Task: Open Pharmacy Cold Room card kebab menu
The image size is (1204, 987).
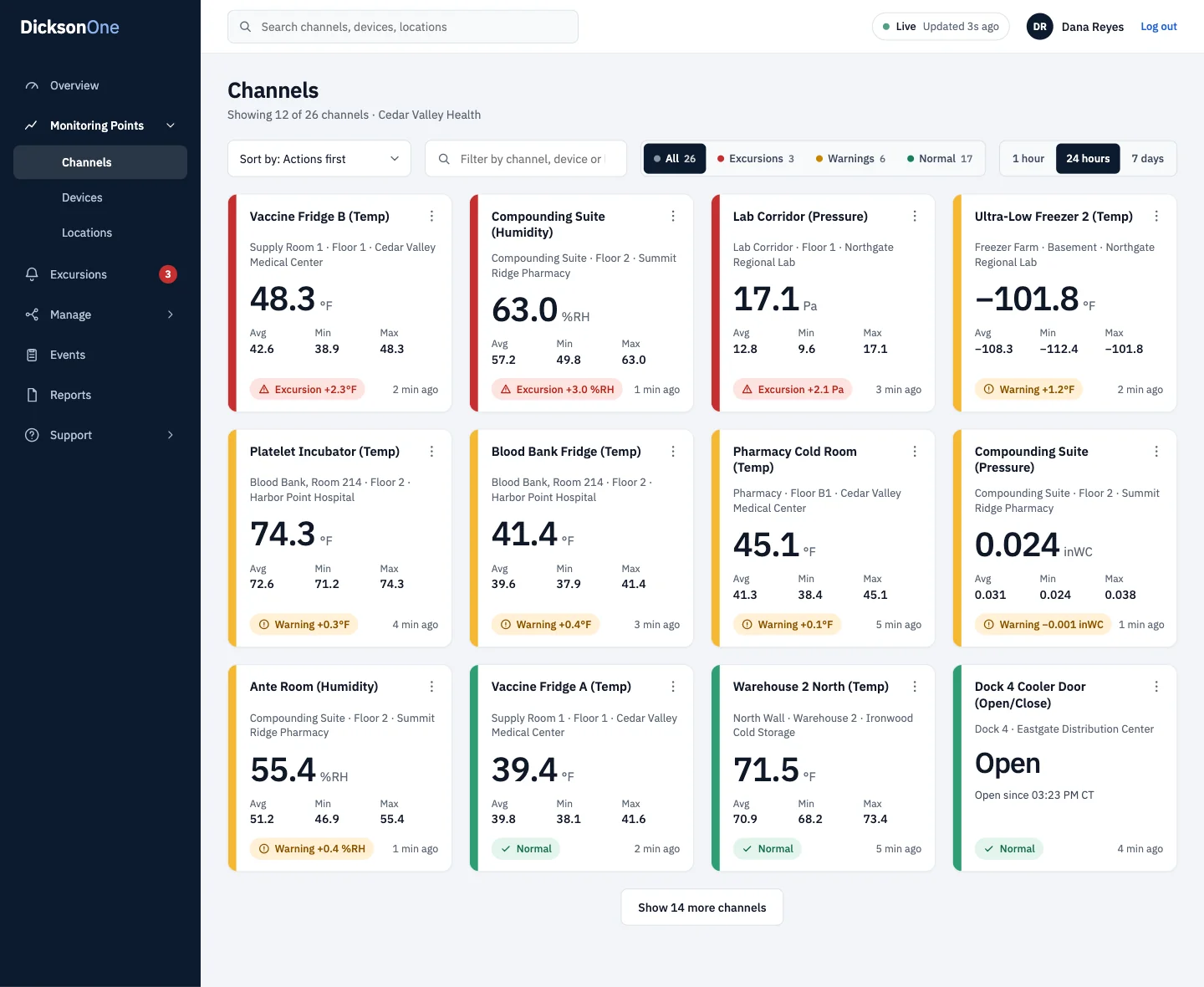Action: [x=915, y=452]
